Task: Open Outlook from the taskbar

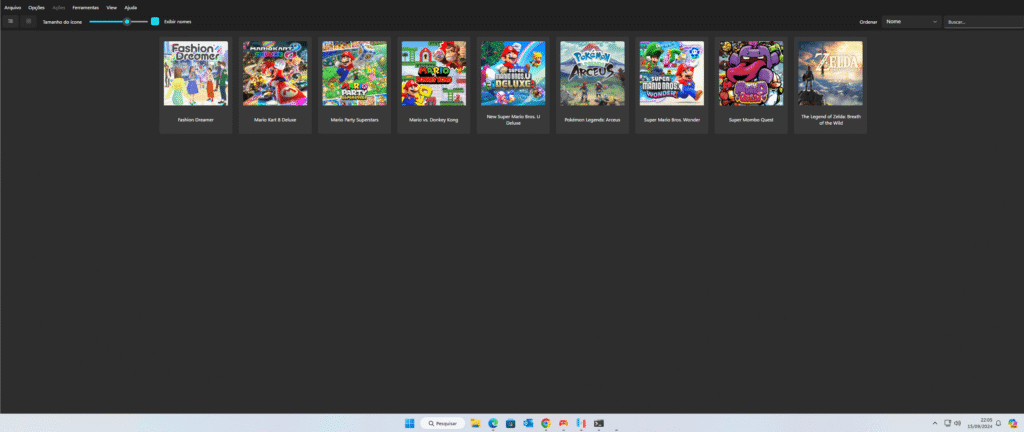Action: click(x=528, y=423)
